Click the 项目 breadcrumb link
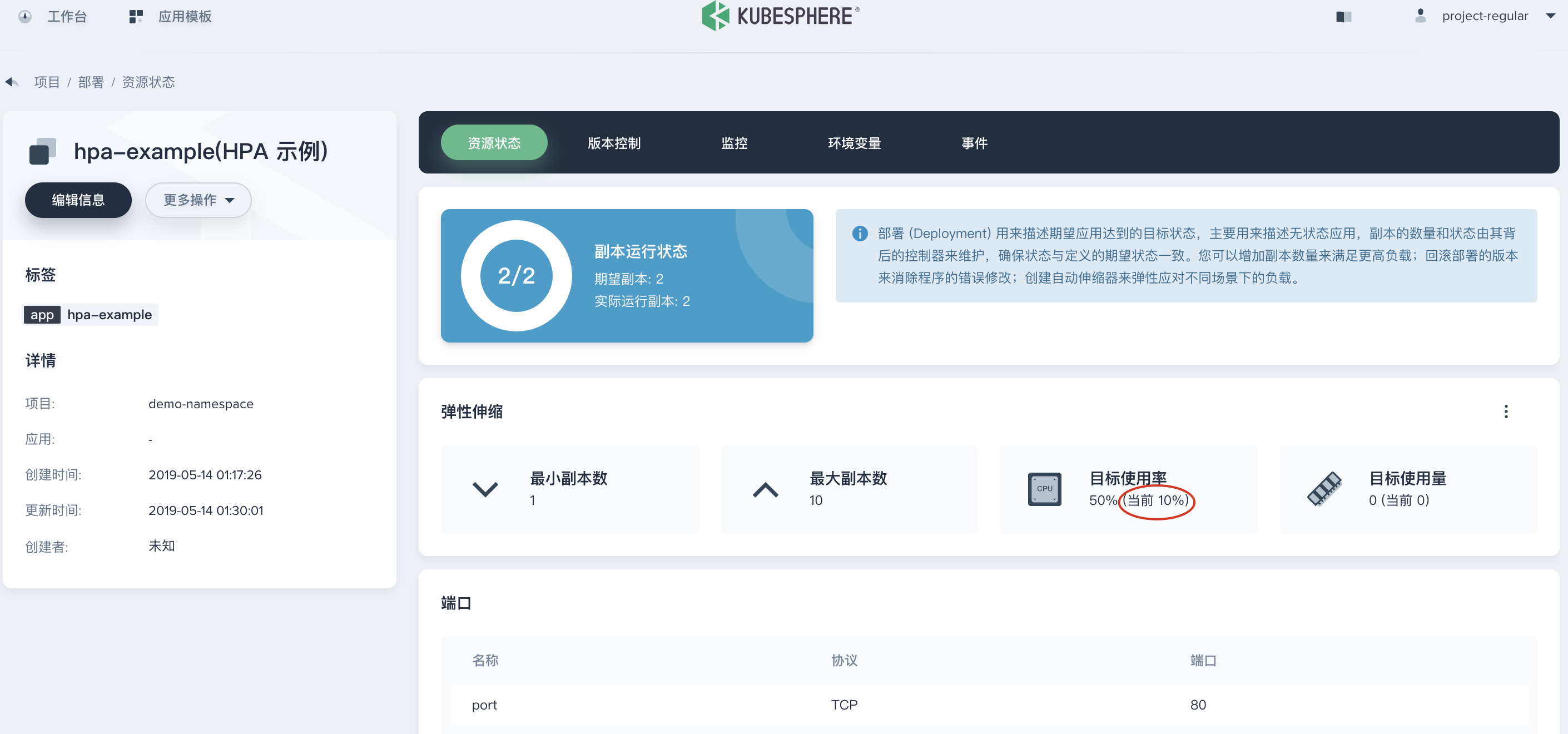 [x=47, y=82]
